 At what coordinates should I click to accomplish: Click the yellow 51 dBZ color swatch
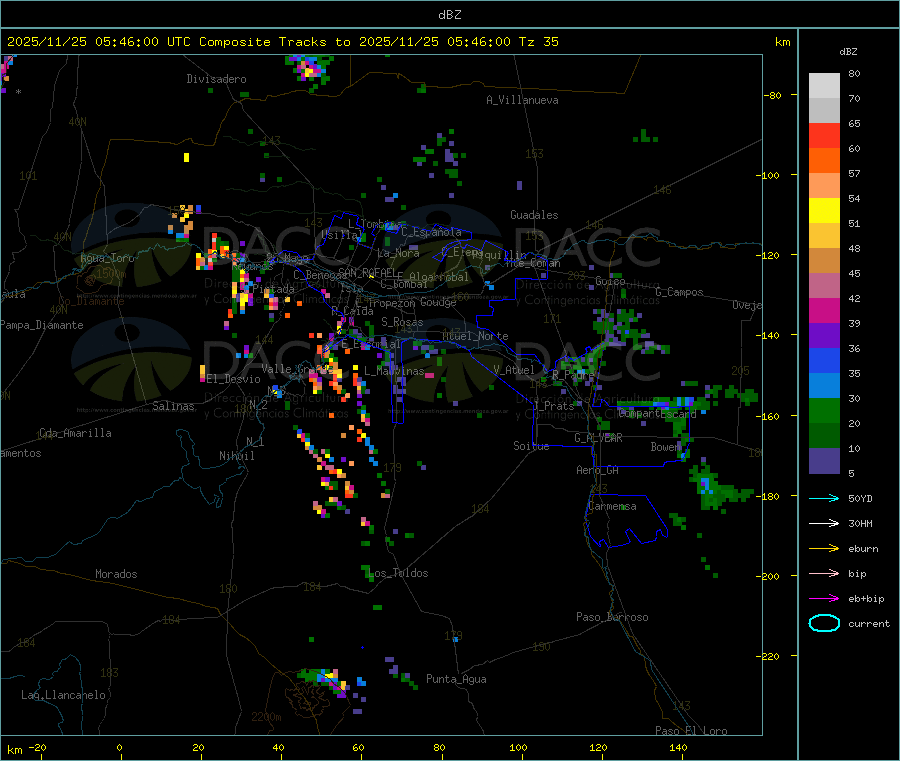pyautogui.click(x=824, y=211)
